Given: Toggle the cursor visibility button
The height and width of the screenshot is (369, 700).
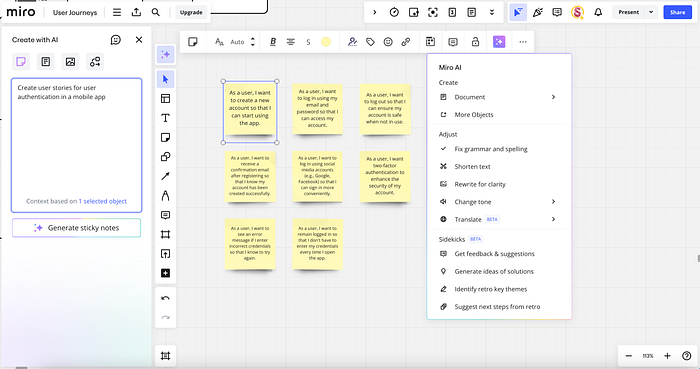Looking at the screenshot, I should 518,12.
